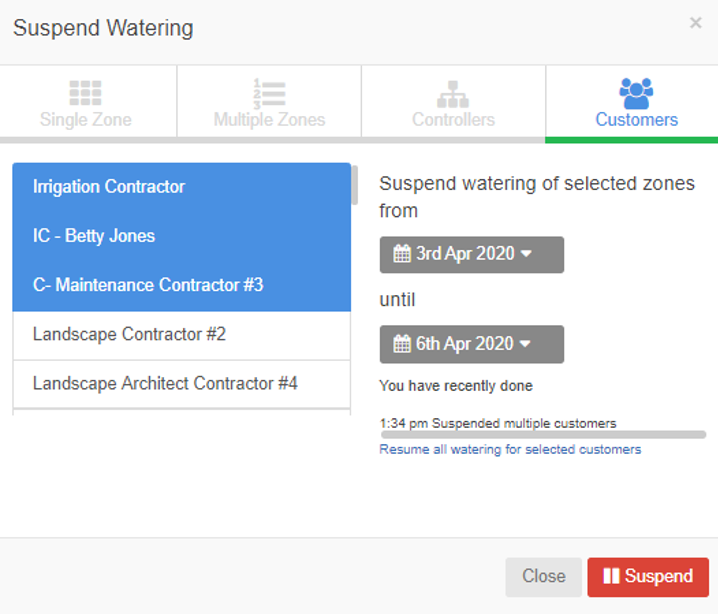Close the Suspend Watering dialog with X
The image size is (718, 614).
(x=695, y=23)
